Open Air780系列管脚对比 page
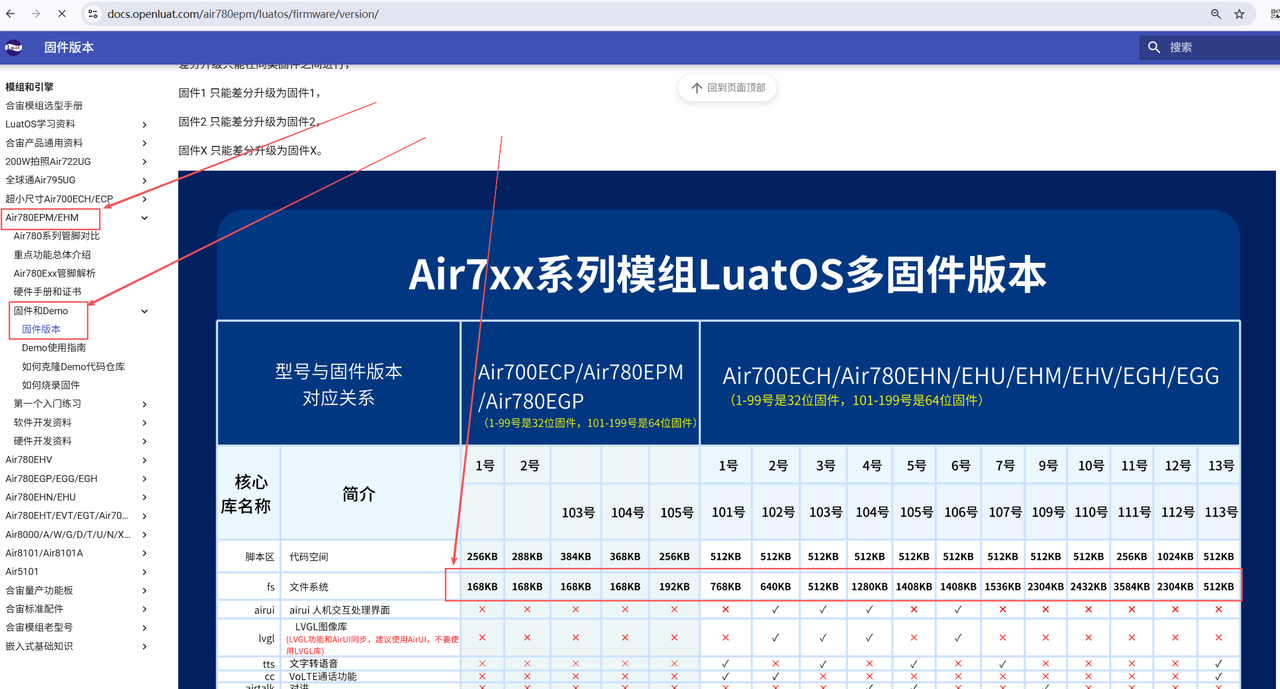 click(x=56, y=236)
